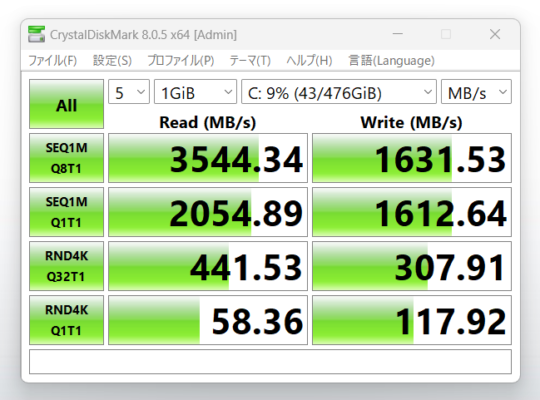Screen dimensions: 540x400
Task: Click the SEQ1M Q8T1 write value 1631.53
Action: [x=412, y=158]
